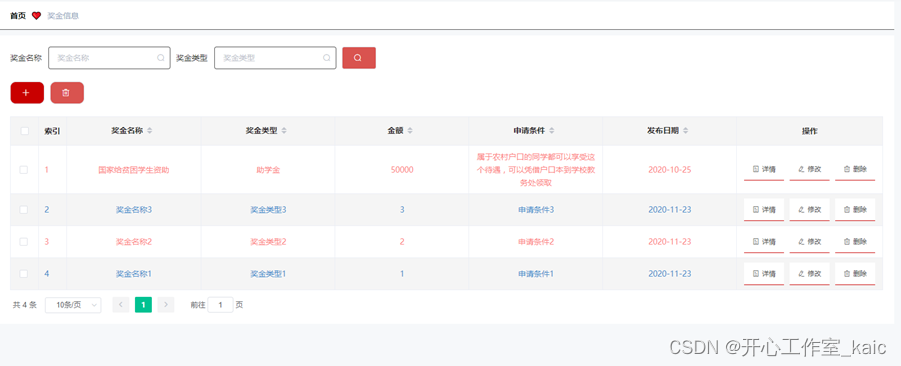Click 修改 for 国家给贫困学生资助 row
The width and height of the screenshot is (901, 366).
coord(809,169)
